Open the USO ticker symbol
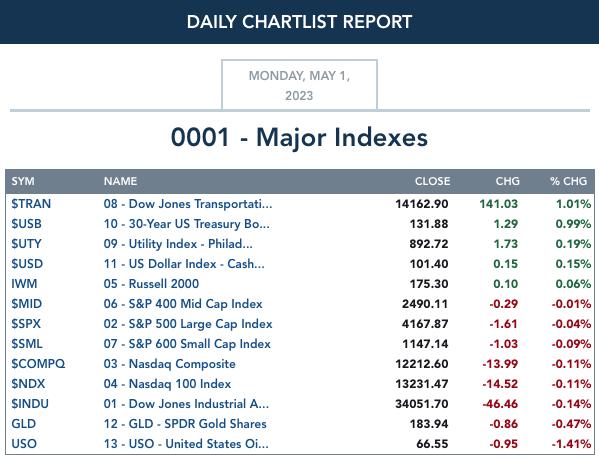Image resolution: width=599 pixels, height=459 pixels. [x=24, y=444]
